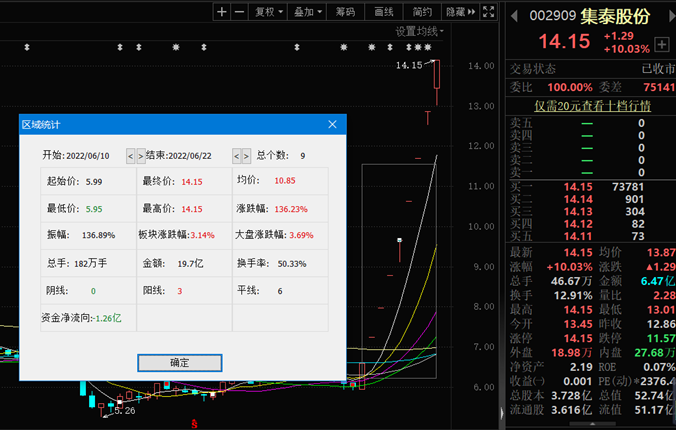Screen dimensions: 676x430
Task: Select the 画线 toolbar item
Action: (x=384, y=12)
